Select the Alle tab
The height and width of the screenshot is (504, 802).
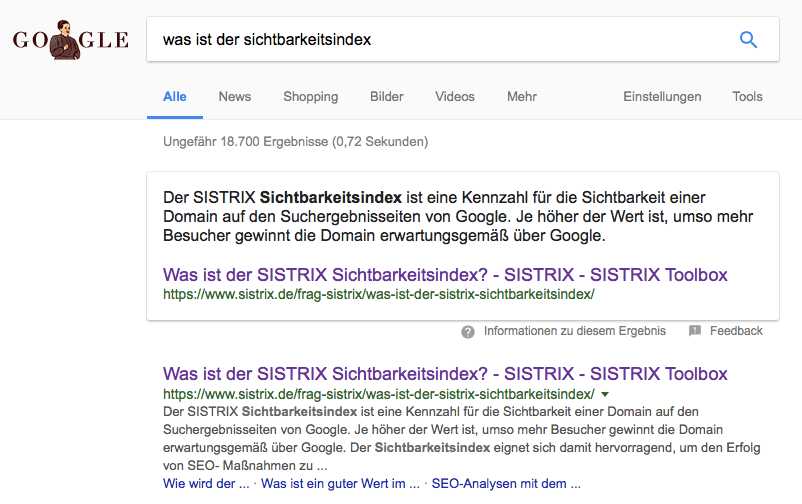click(174, 97)
